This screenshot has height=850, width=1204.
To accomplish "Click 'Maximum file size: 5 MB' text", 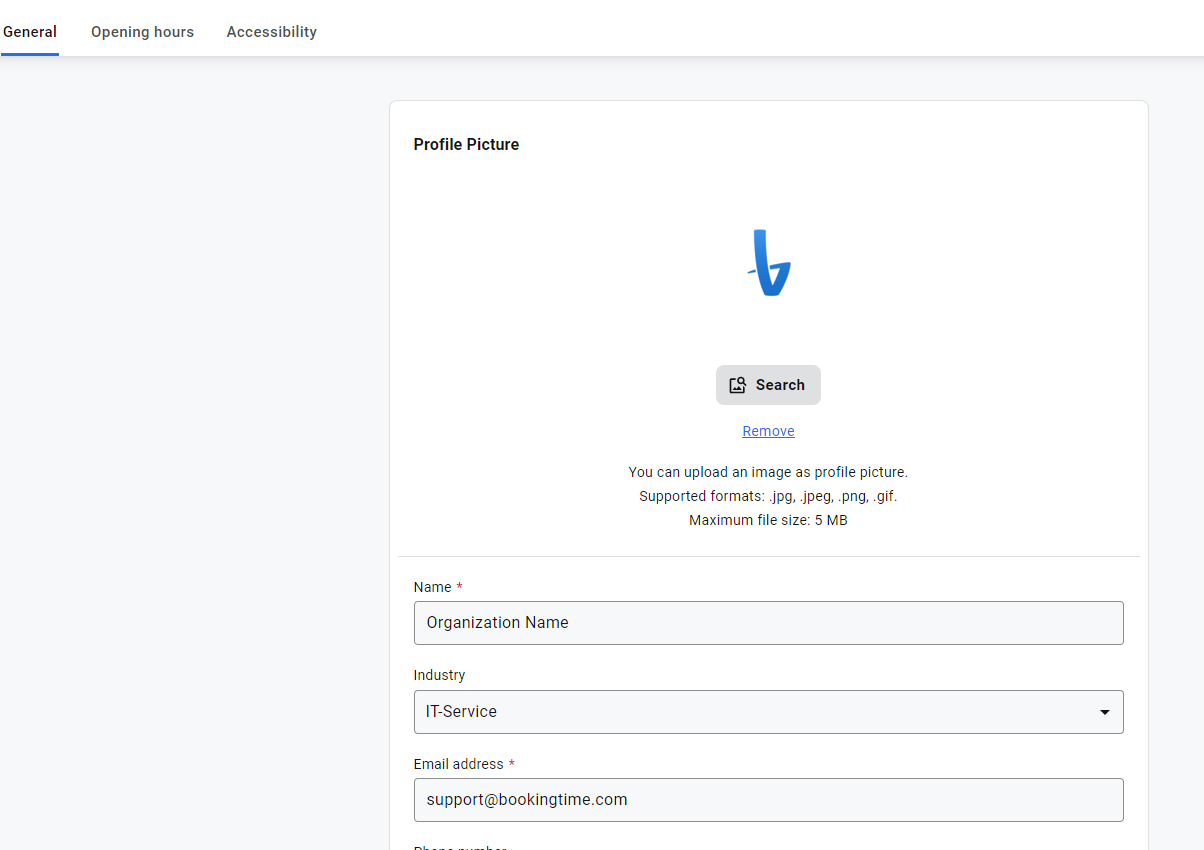I will pos(768,520).
